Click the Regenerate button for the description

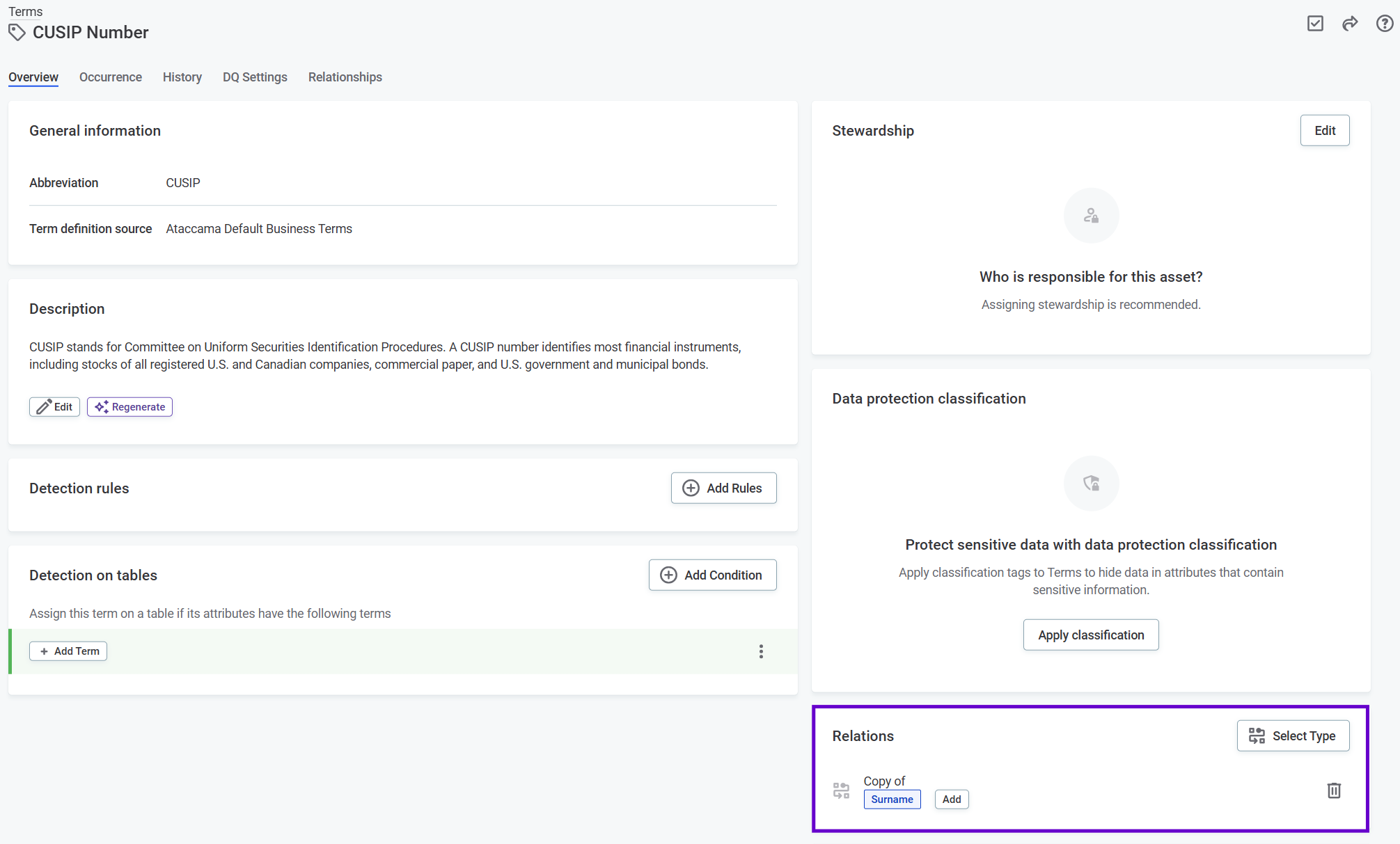click(129, 406)
